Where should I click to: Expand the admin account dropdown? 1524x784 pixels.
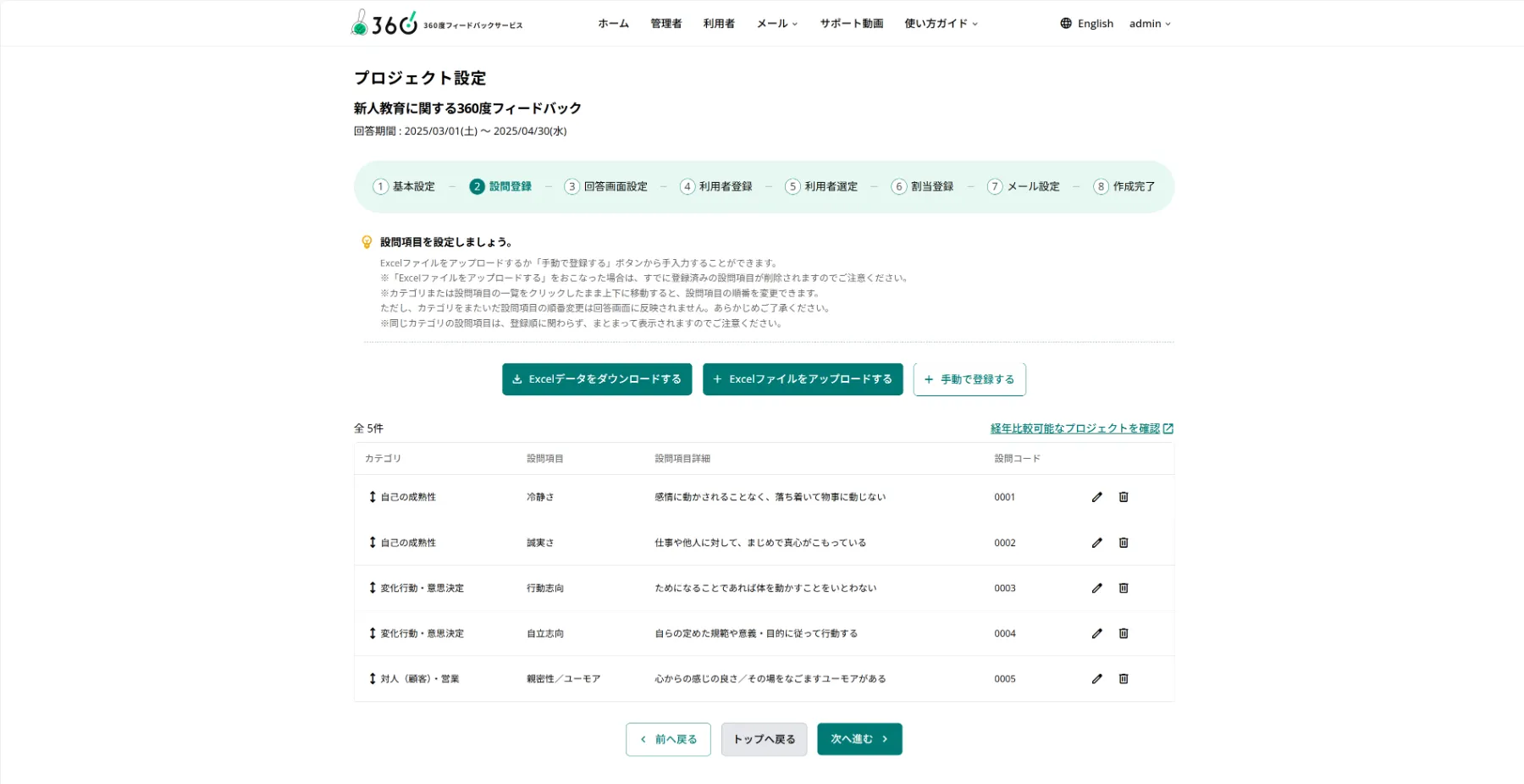pyautogui.click(x=1149, y=23)
